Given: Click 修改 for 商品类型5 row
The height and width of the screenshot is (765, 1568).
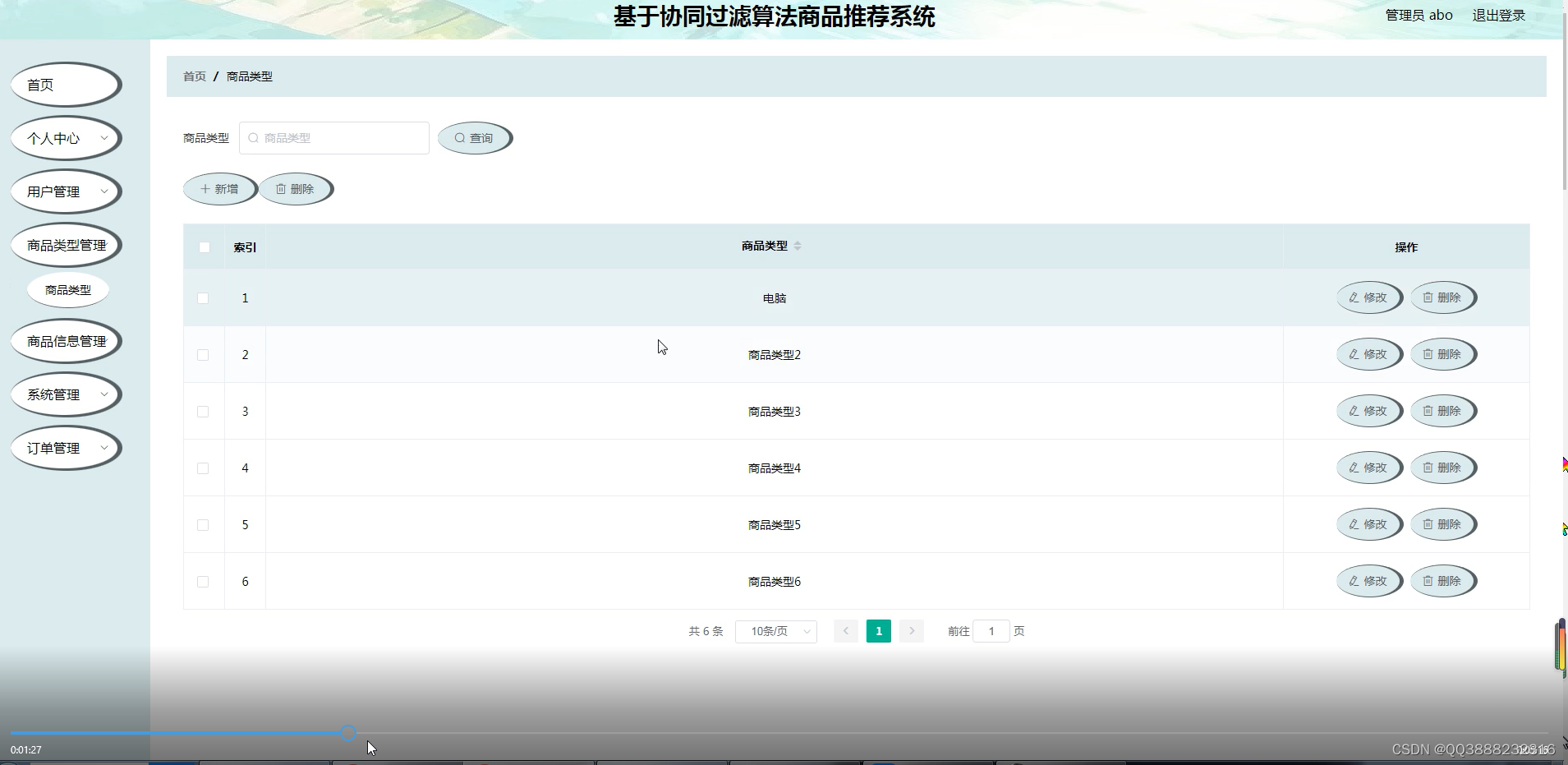Looking at the screenshot, I should tap(1369, 524).
